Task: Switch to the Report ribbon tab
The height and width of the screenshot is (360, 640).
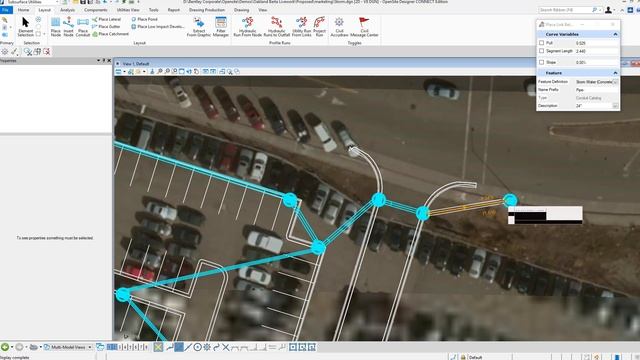Action: point(173,10)
